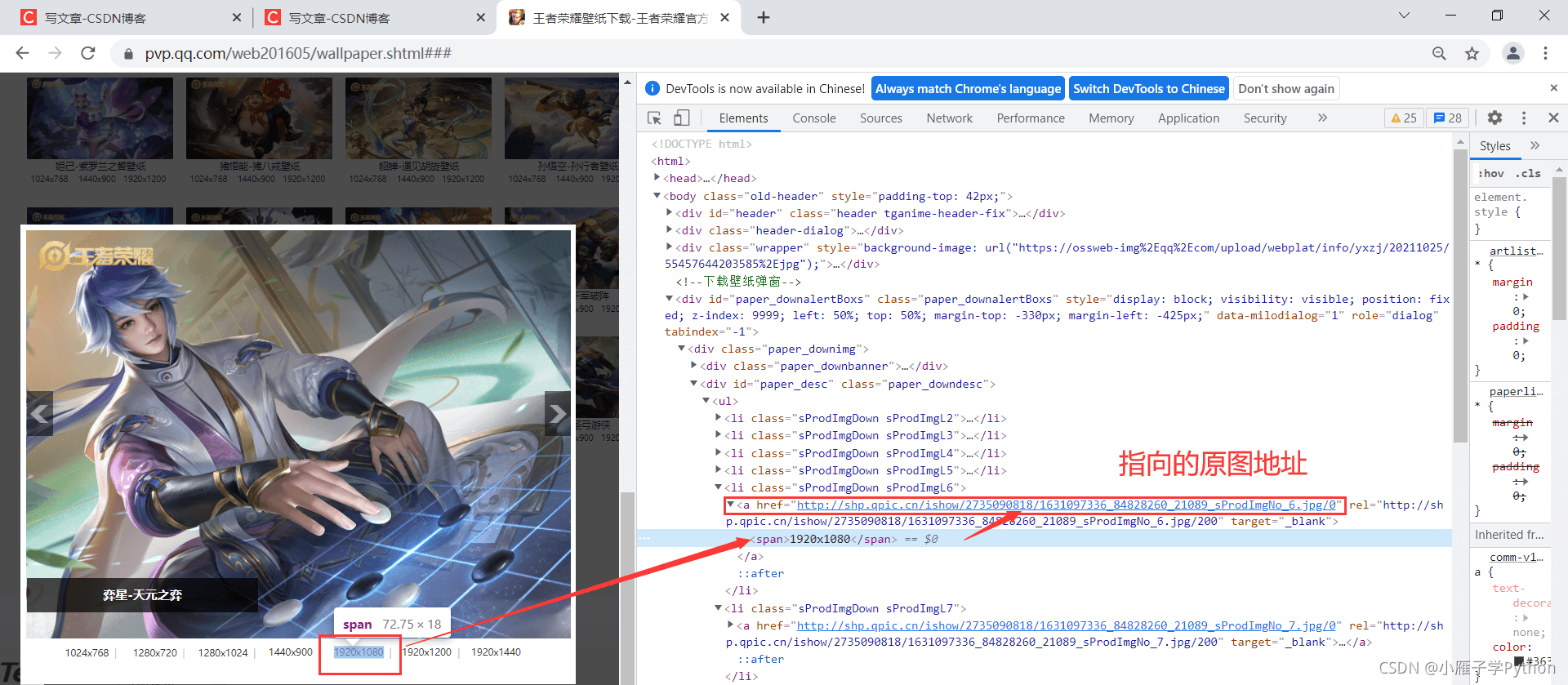This screenshot has width=1568, height=685.
Task: Click the messages badge showing 28
Action: [x=1447, y=118]
